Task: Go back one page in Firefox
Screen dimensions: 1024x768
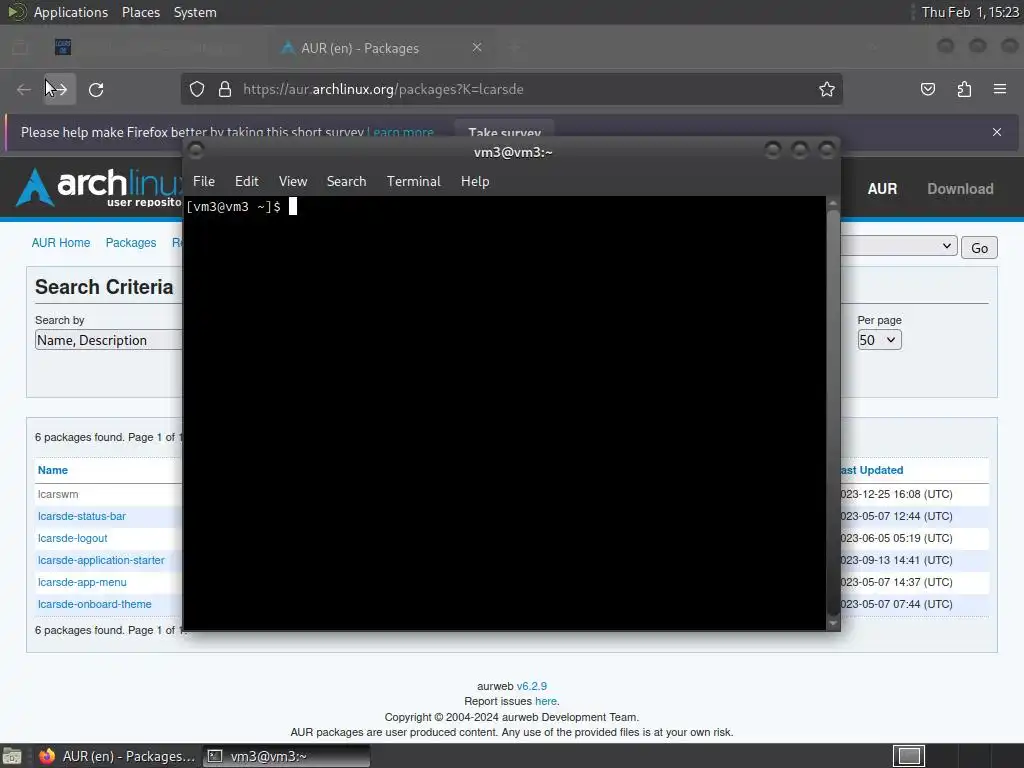Action: click(x=24, y=89)
